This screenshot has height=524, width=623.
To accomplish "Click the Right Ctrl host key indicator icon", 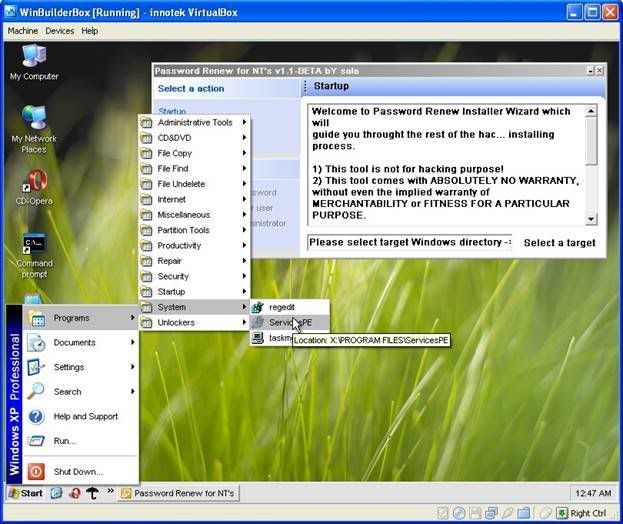I will click(x=562, y=513).
